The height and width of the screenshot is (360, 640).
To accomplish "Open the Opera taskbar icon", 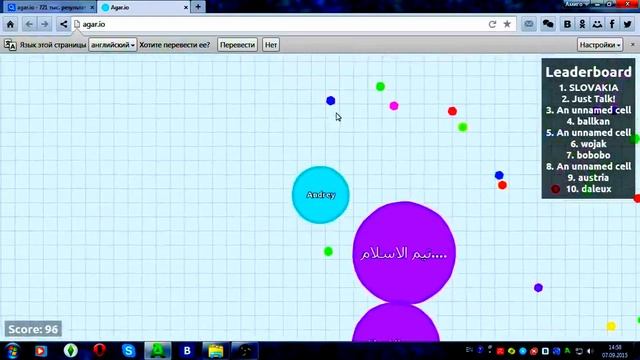I will tap(99, 351).
